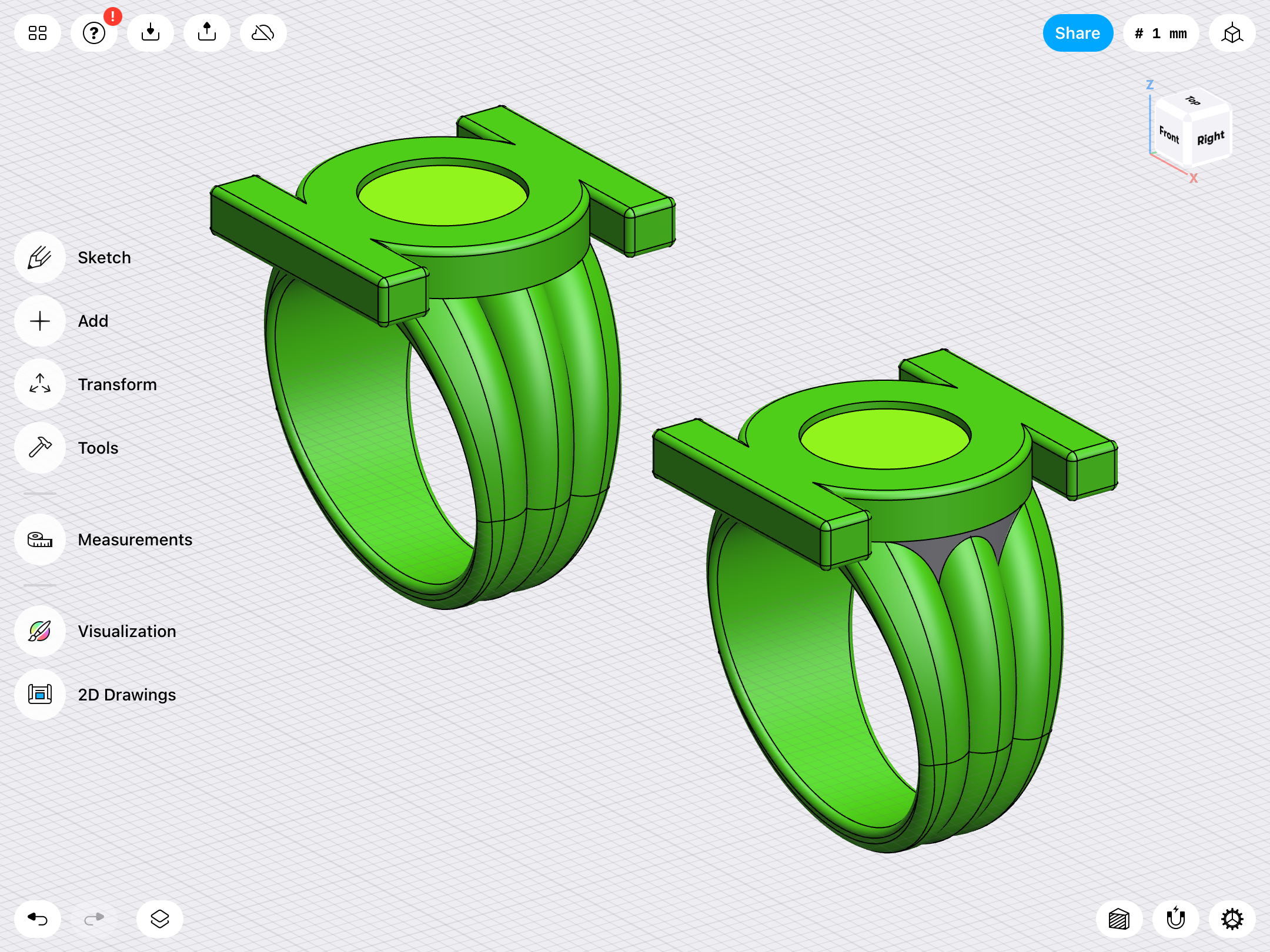Viewport: 1270px width, 952px height.
Task: Select the yellow-green disc on left ring
Action: (442, 195)
